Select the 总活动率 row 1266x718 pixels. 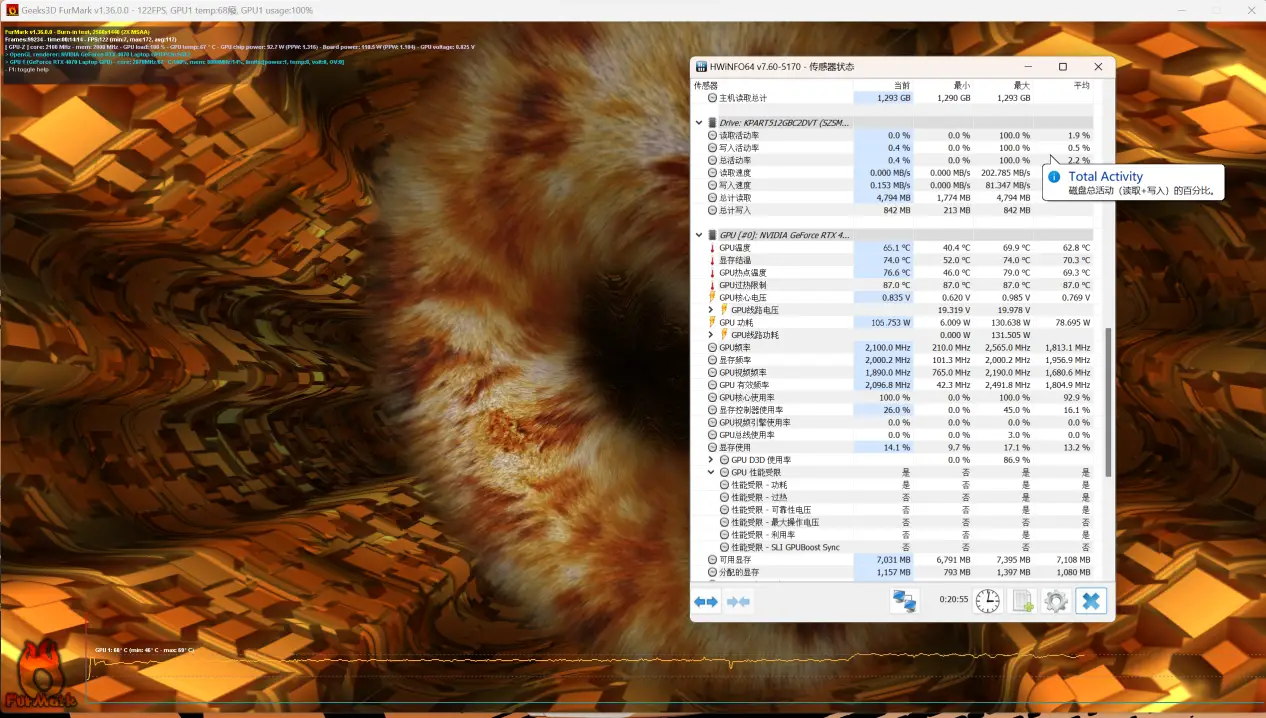pyautogui.click(x=893, y=160)
